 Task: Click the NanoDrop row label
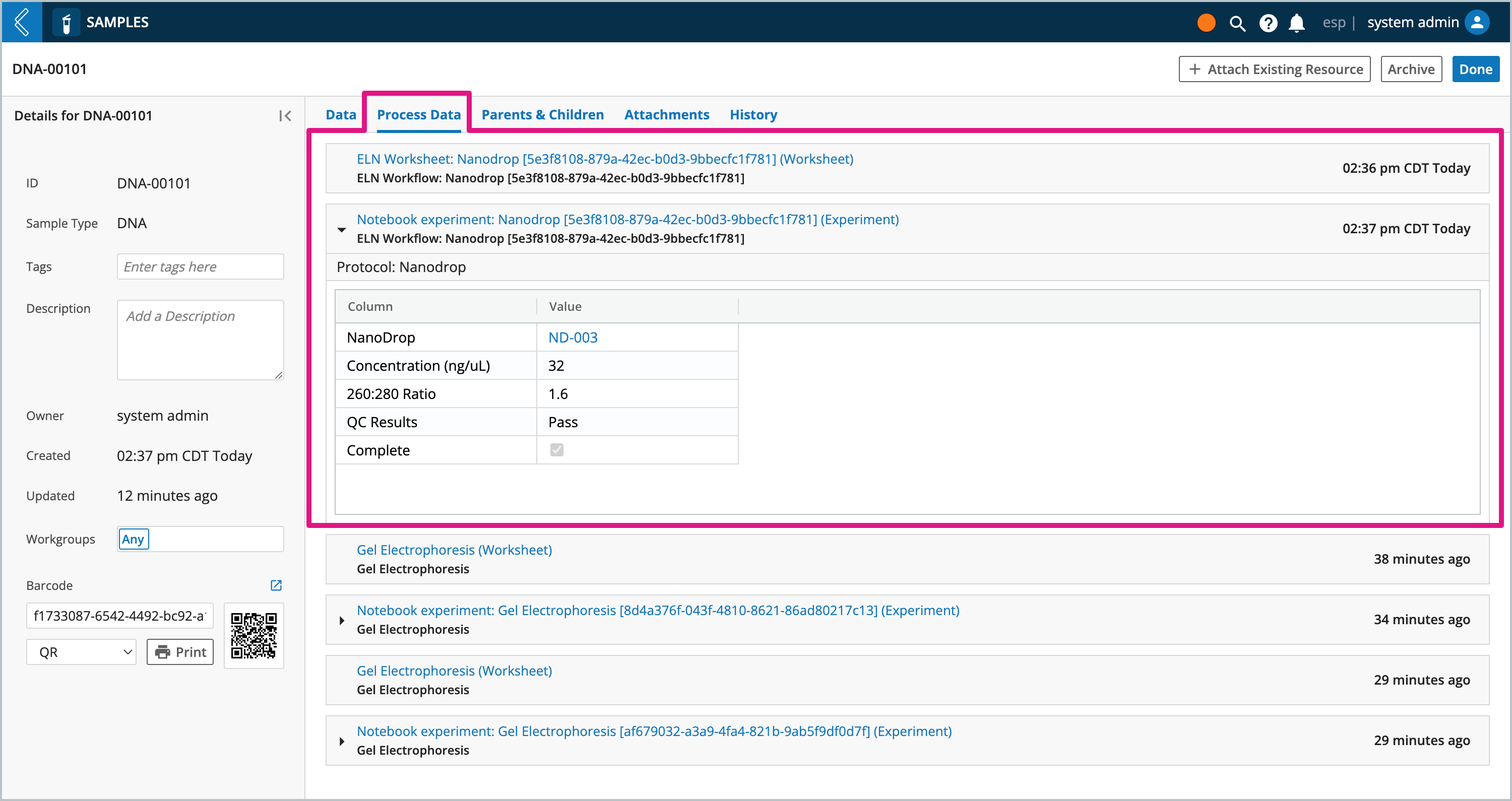(x=381, y=338)
